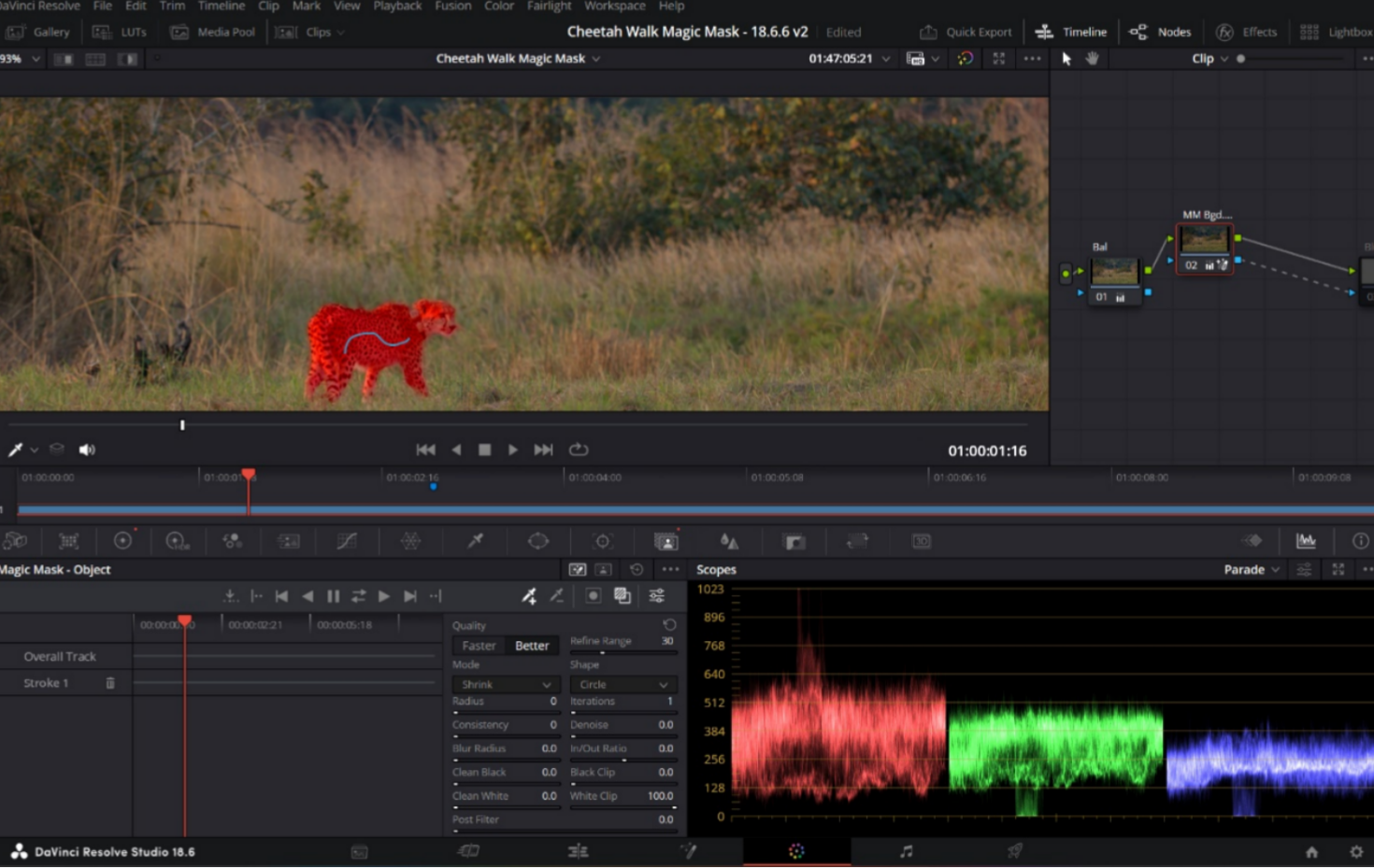
Task: Open the Sizing palette
Action: click(x=857, y=541)
